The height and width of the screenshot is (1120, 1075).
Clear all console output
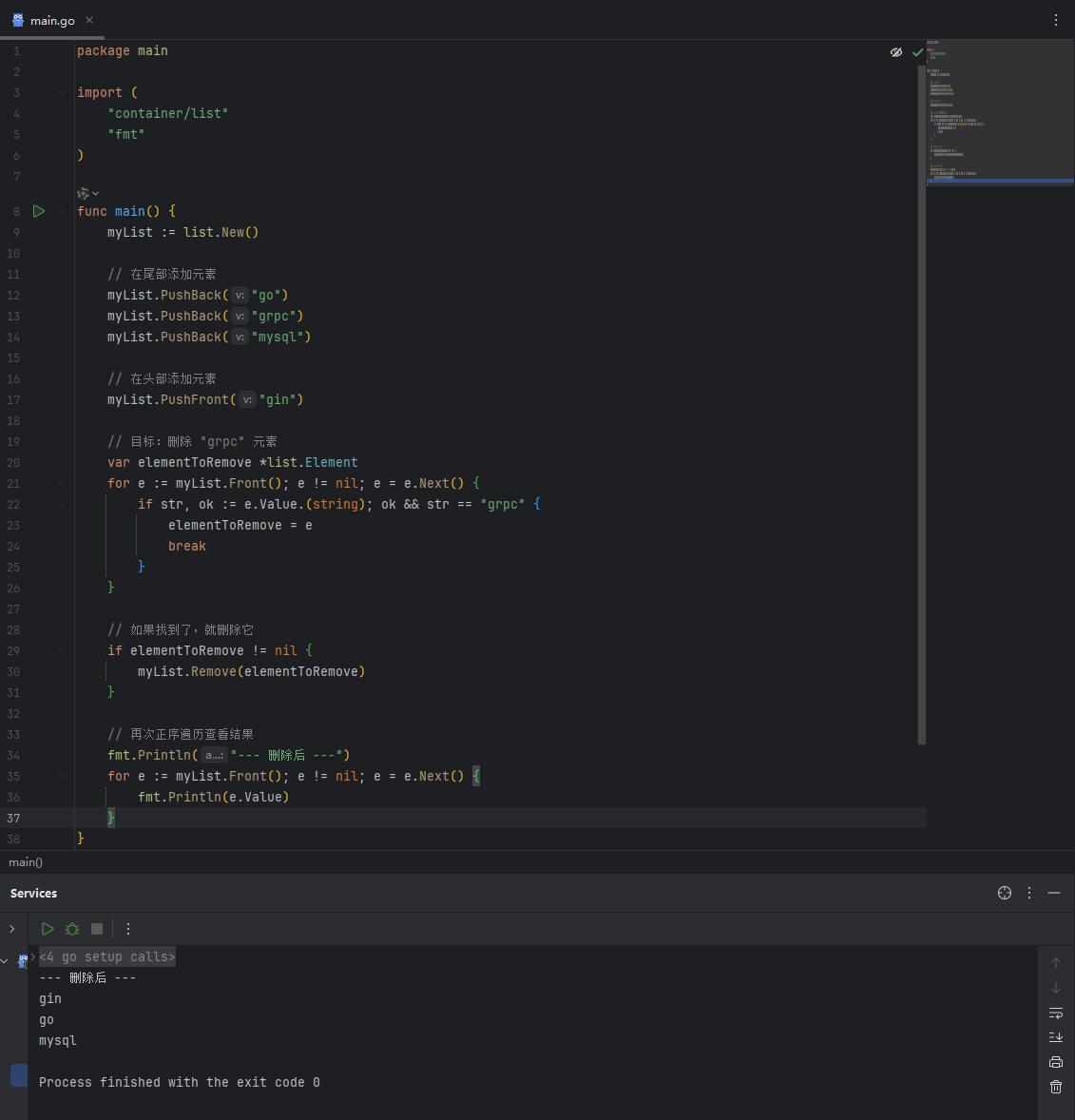(x=1056, y=1087)
